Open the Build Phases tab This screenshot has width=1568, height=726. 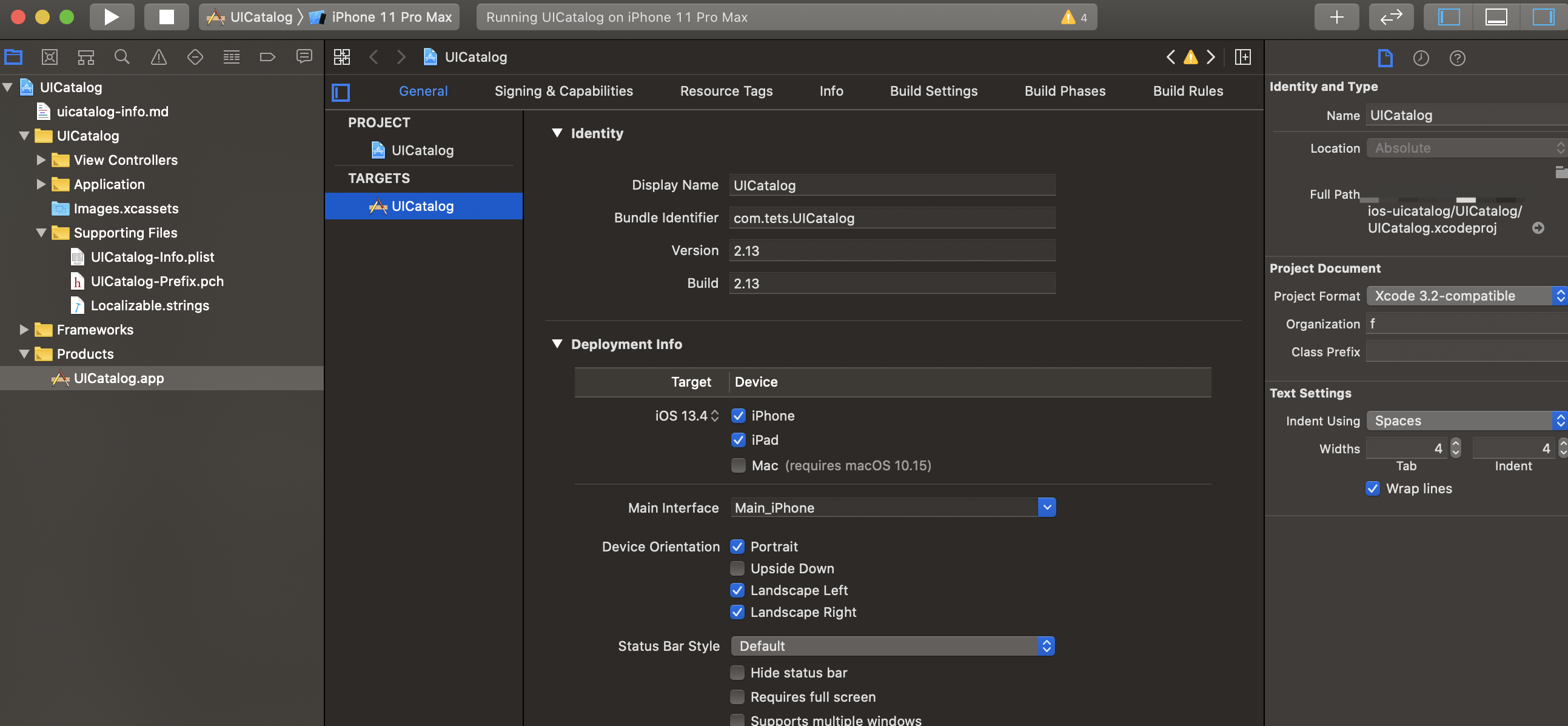[1065, 91]
